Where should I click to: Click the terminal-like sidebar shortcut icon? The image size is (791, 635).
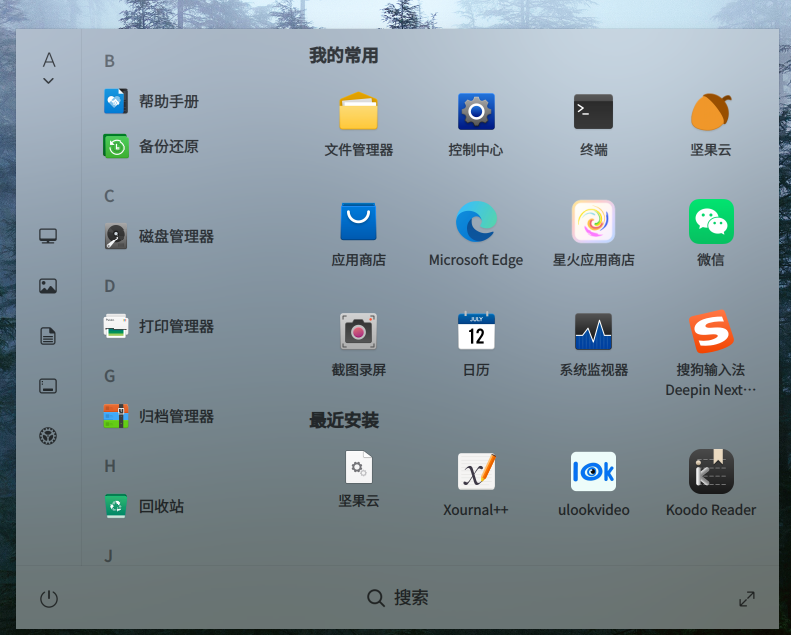coord(48,386)
